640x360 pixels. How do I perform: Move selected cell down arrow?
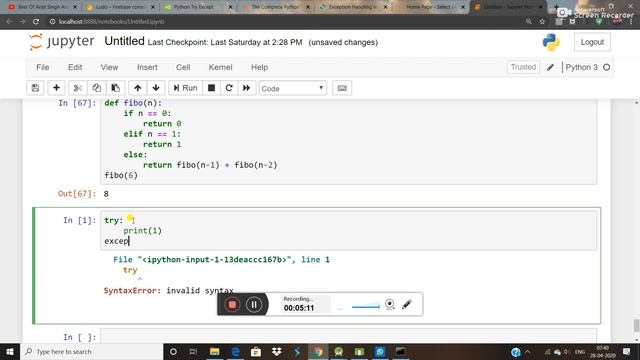(156, 88)
